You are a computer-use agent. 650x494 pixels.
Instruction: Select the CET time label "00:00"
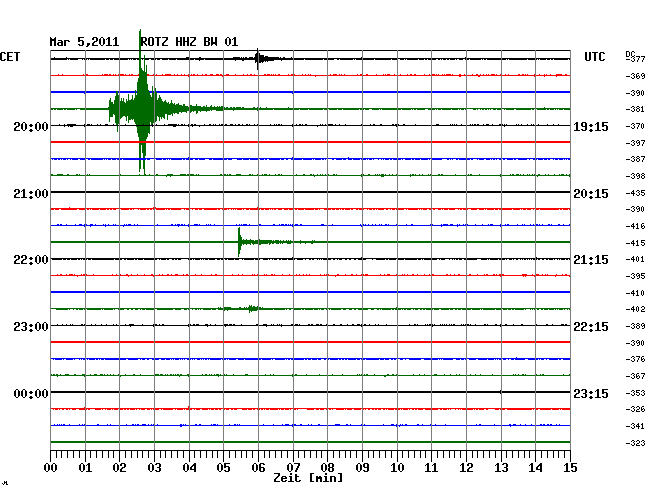(31, 393)
